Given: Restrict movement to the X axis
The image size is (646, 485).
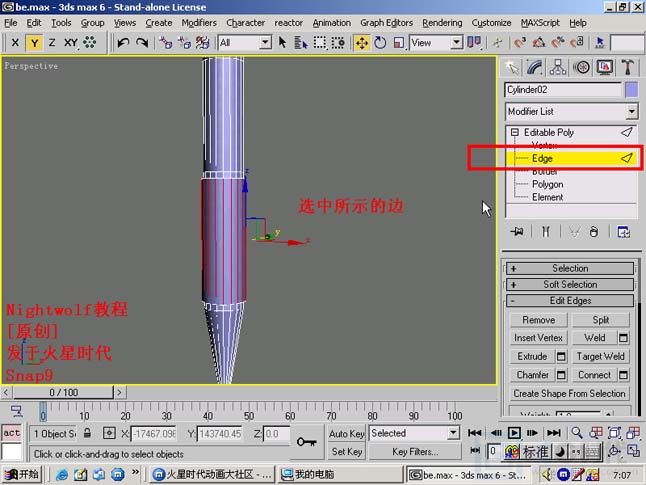Looking at the screenshot, I should (15, 42).
